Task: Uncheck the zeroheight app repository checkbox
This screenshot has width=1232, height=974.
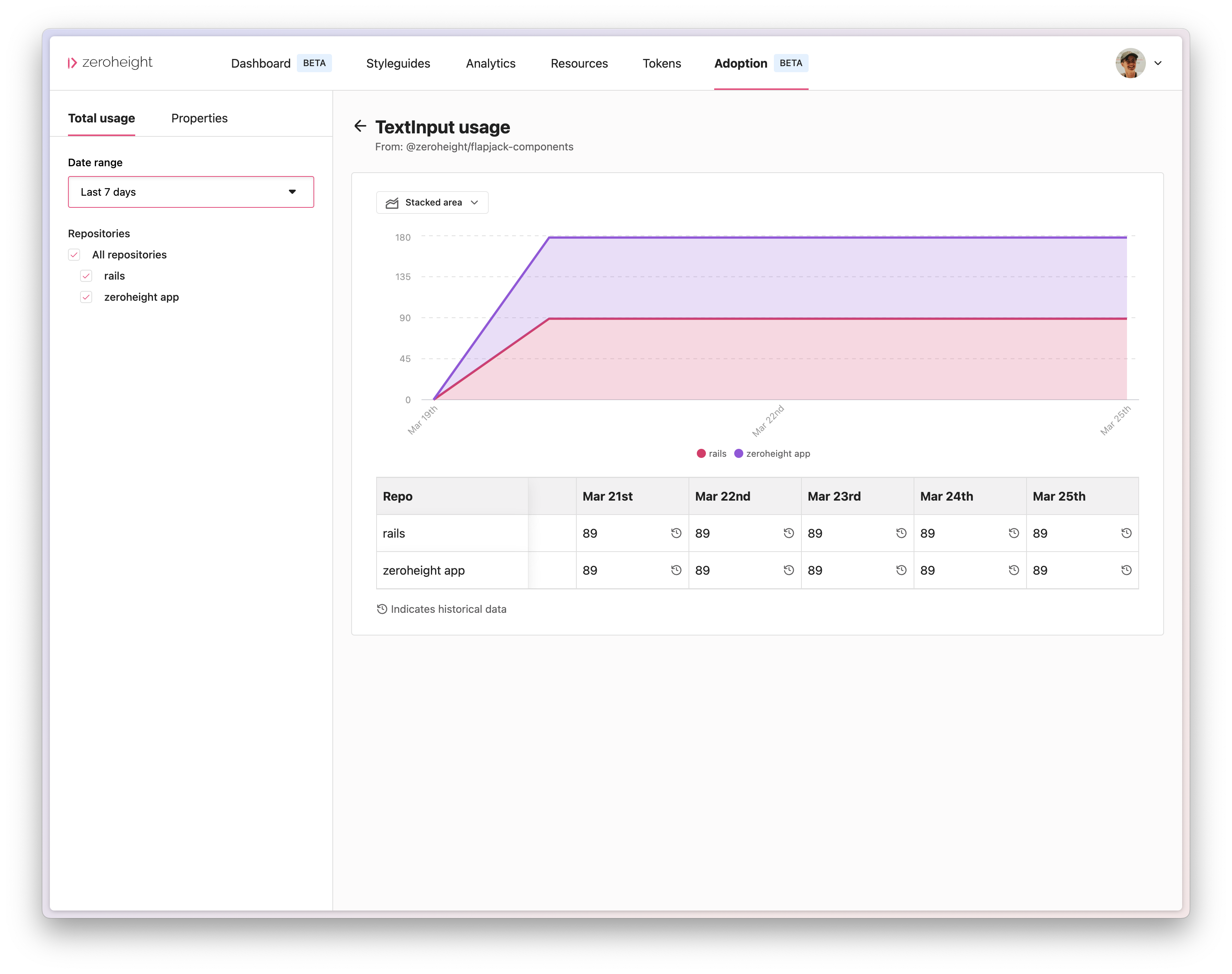Action: (x=86, y=297)
